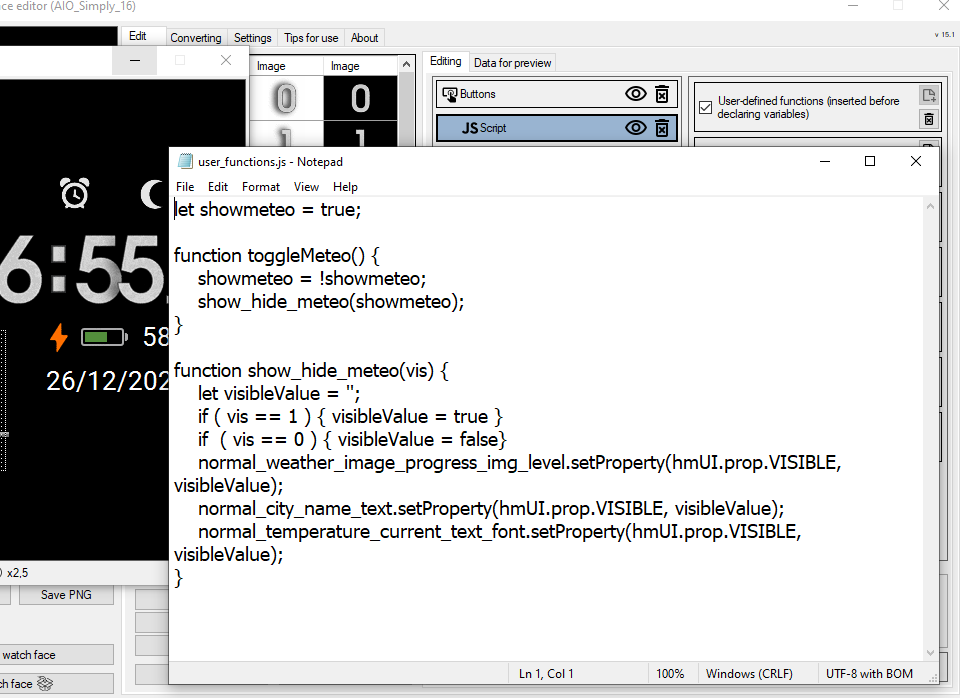
Task: Click the Ln 1, Col 1 status entry
Action: tap(546, 674)
